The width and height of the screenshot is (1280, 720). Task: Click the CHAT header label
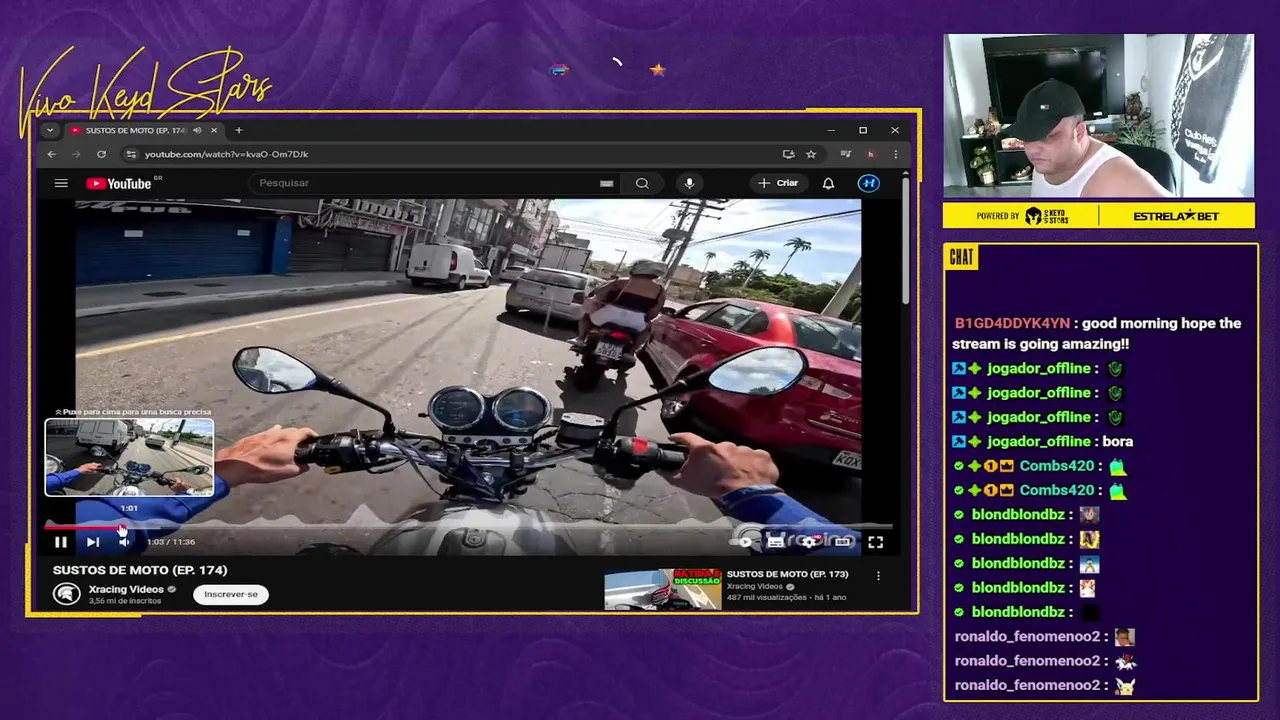coord(961,258)
